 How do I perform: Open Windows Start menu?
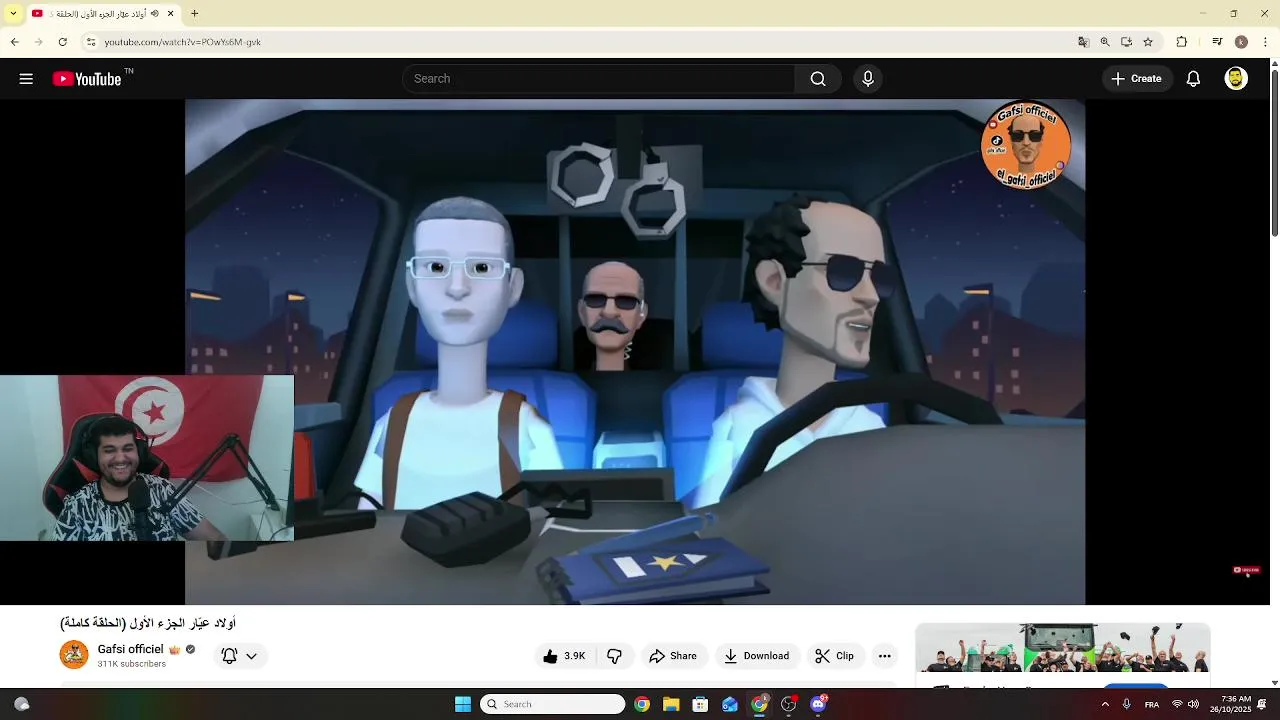[x=463, y=704]
